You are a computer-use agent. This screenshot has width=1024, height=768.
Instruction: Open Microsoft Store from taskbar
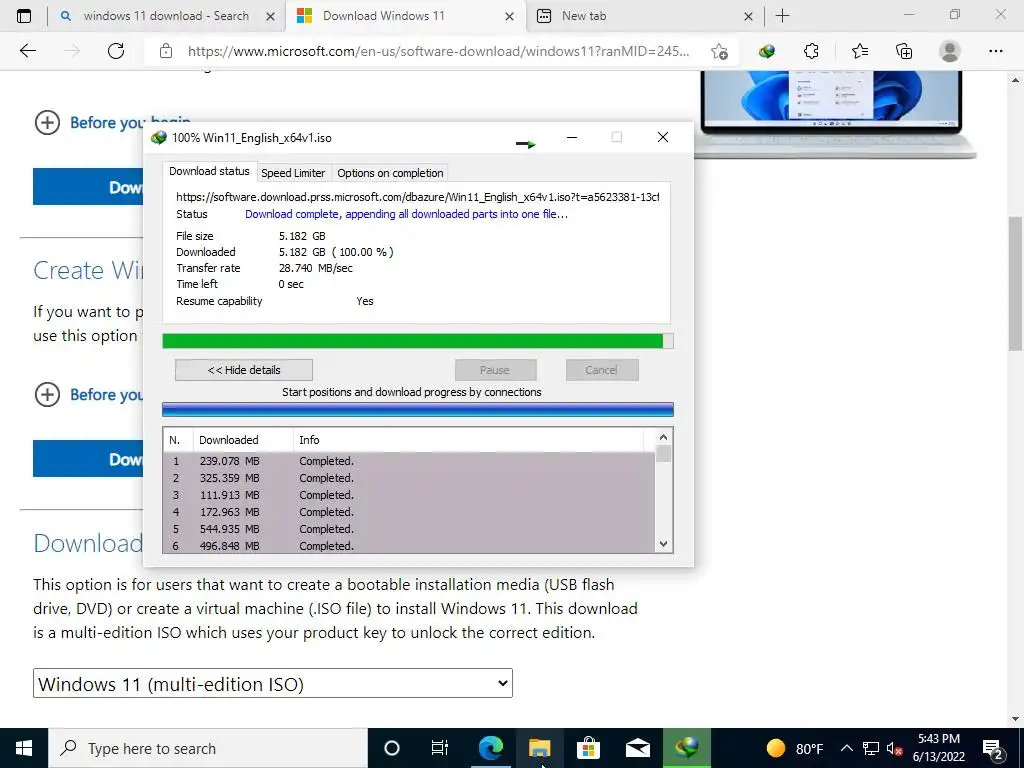588,748
